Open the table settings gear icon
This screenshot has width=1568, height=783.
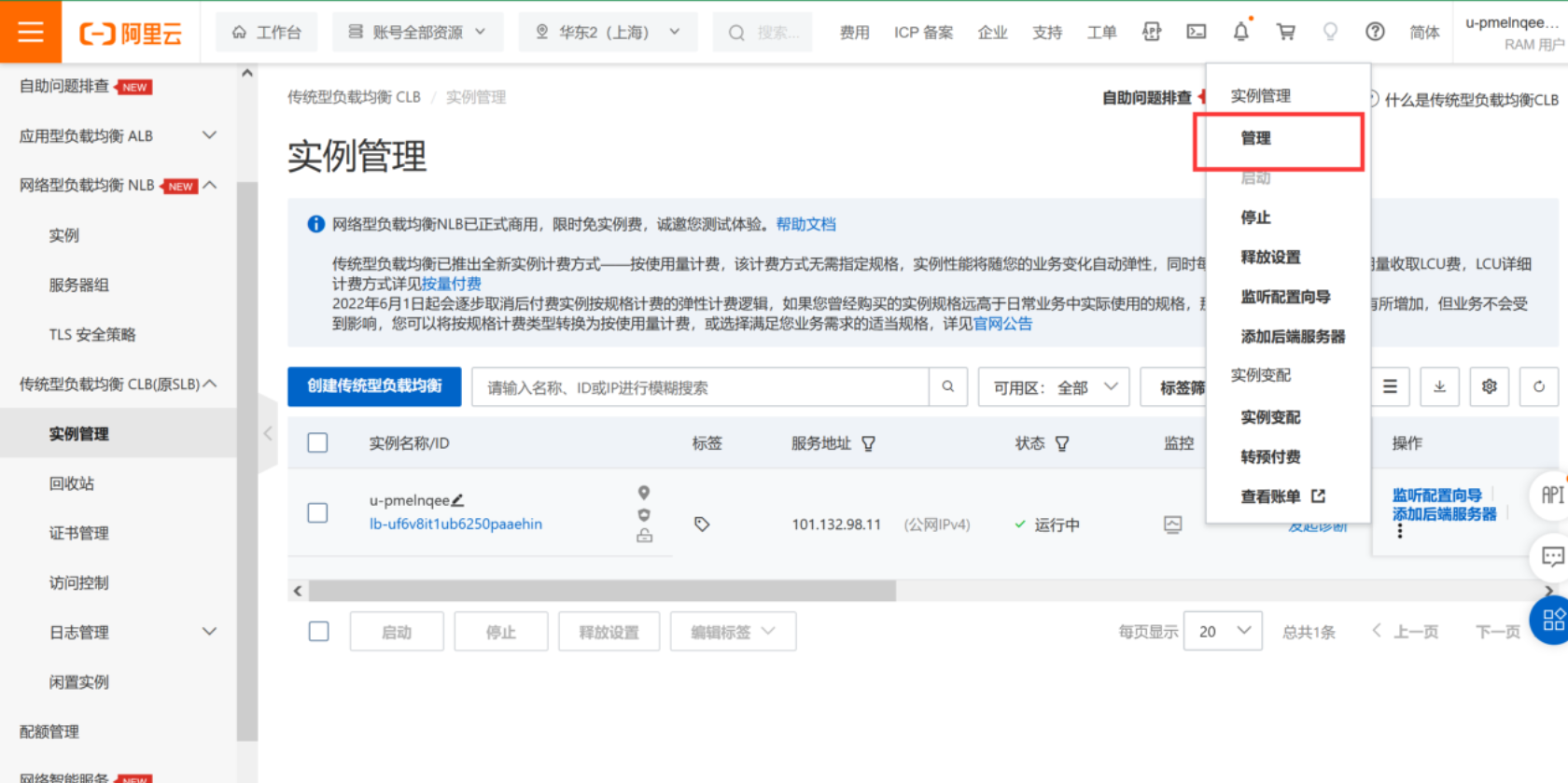[x=1489, y=386]
